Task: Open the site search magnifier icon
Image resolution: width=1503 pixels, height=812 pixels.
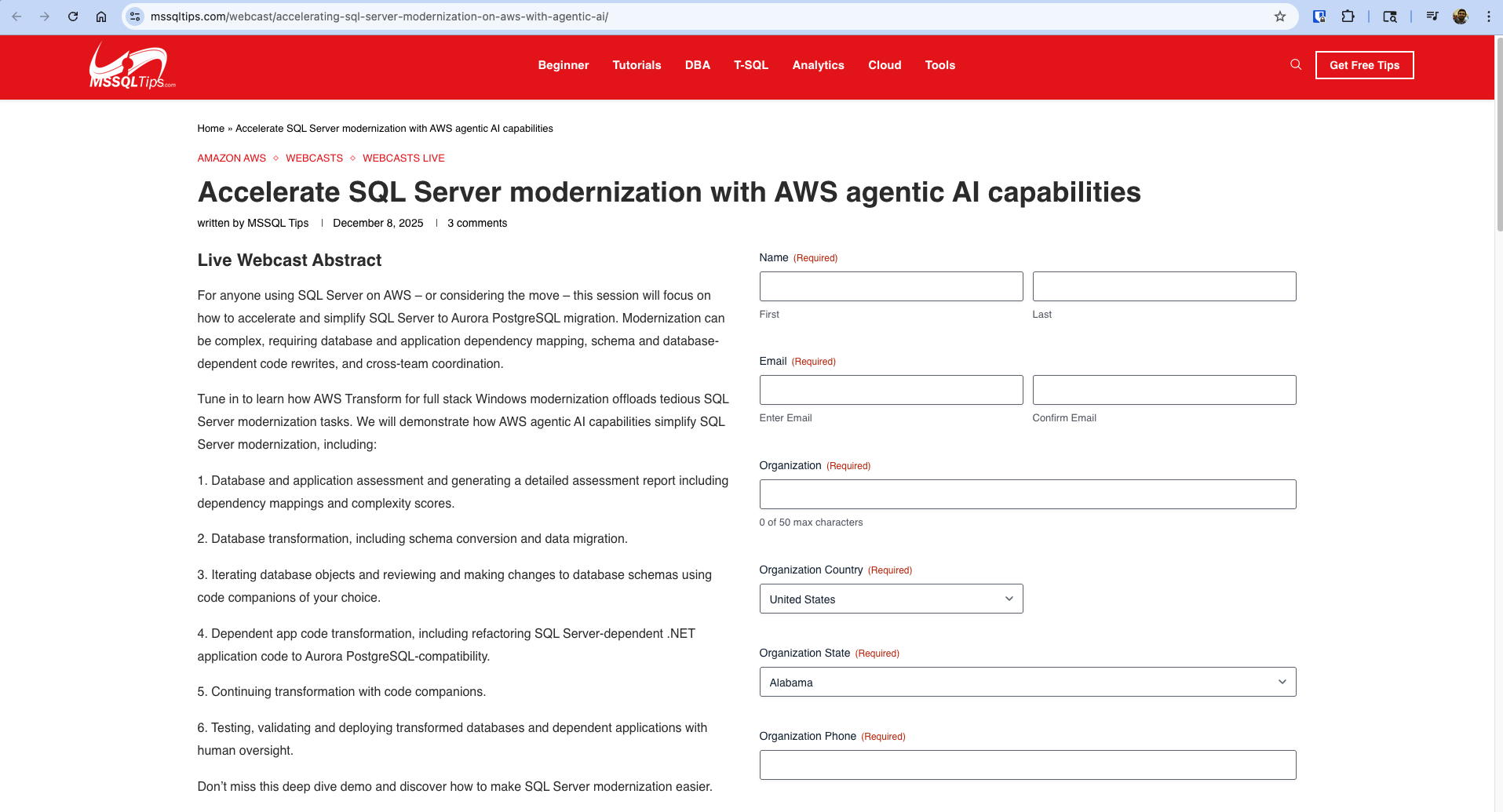Action: (1296, 65)
